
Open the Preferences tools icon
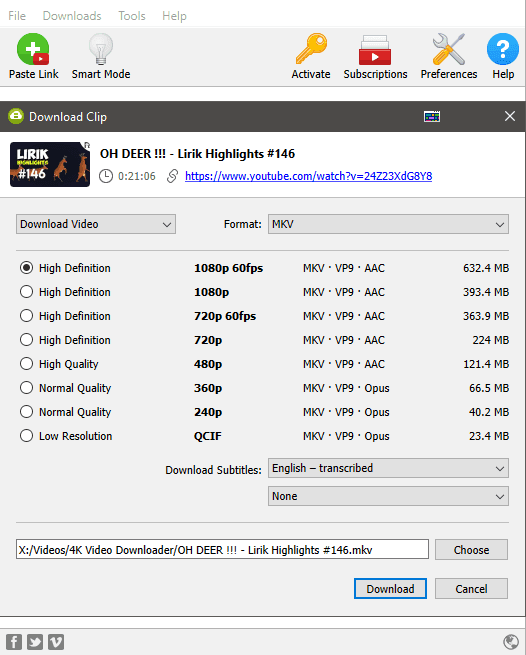pos(449,49)
